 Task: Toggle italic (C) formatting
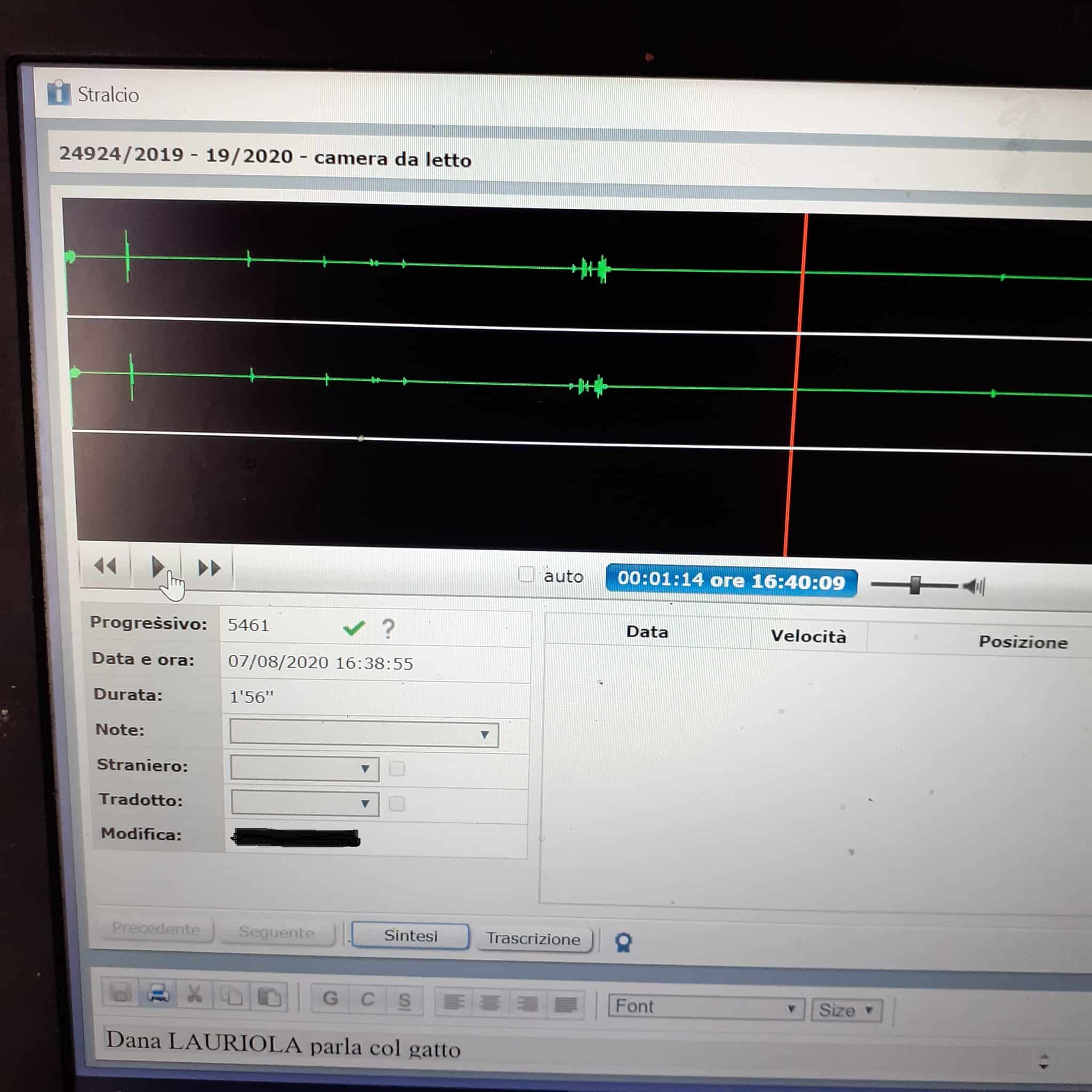pyautogui.click(x=367, y=999)
